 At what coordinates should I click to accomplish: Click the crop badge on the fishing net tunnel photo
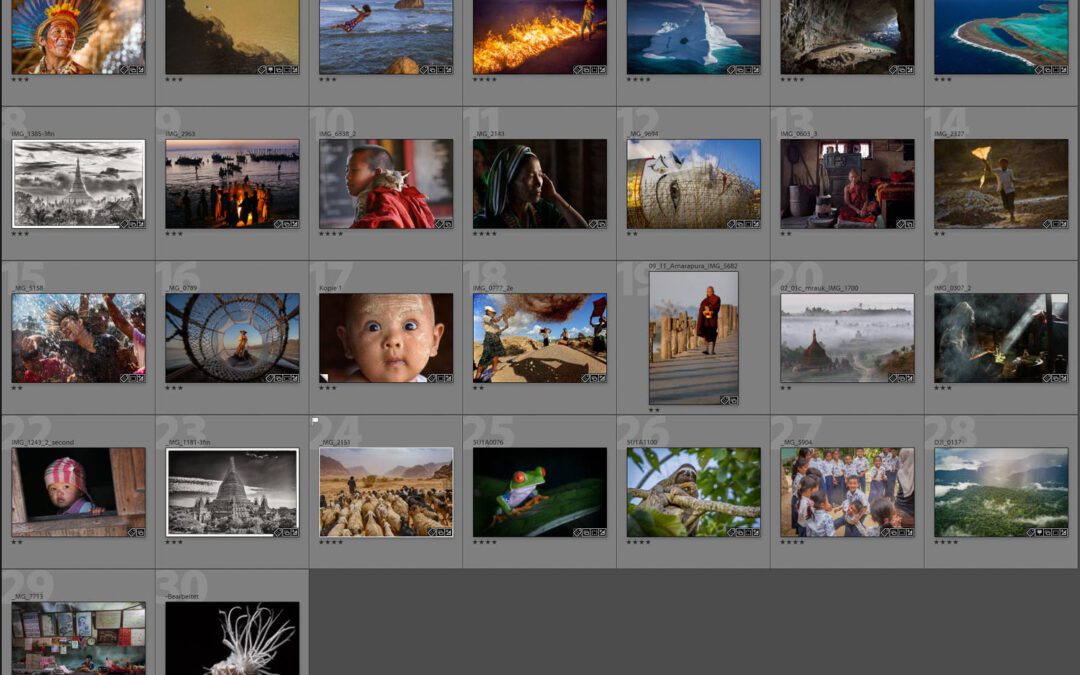[x=286, y=378]
